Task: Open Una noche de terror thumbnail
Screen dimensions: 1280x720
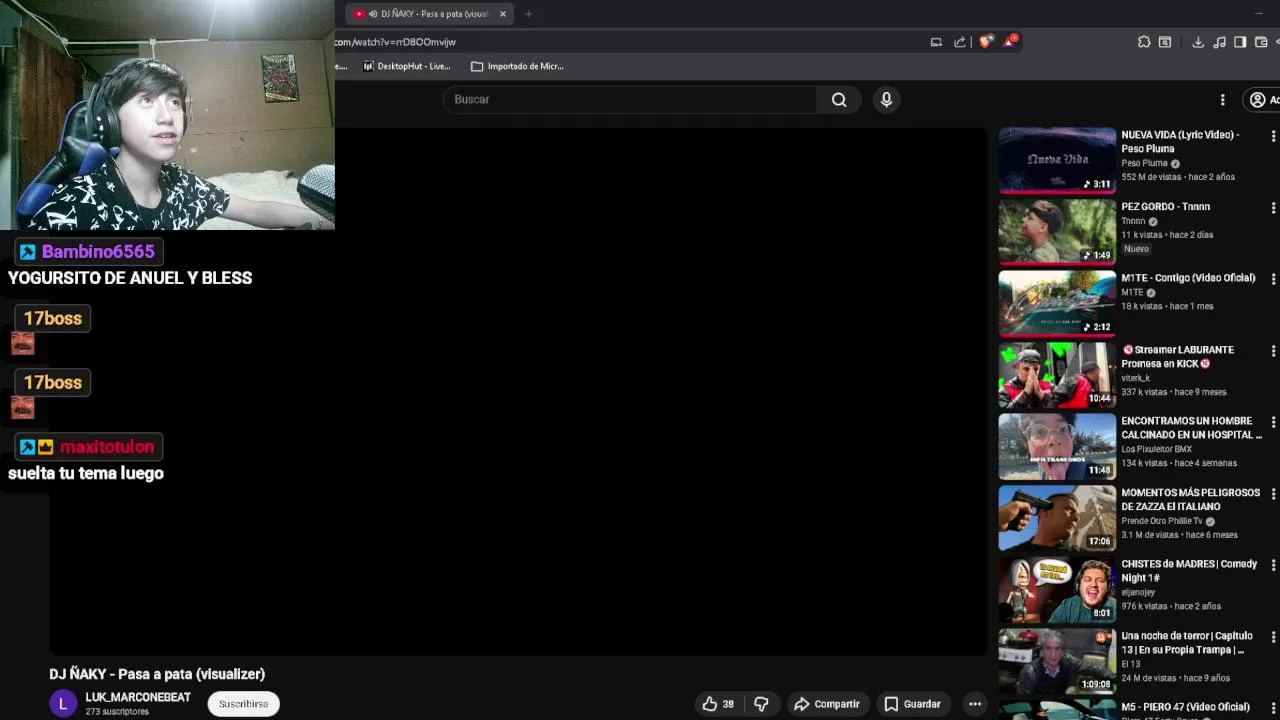Action: click(x=1057, y=661)
